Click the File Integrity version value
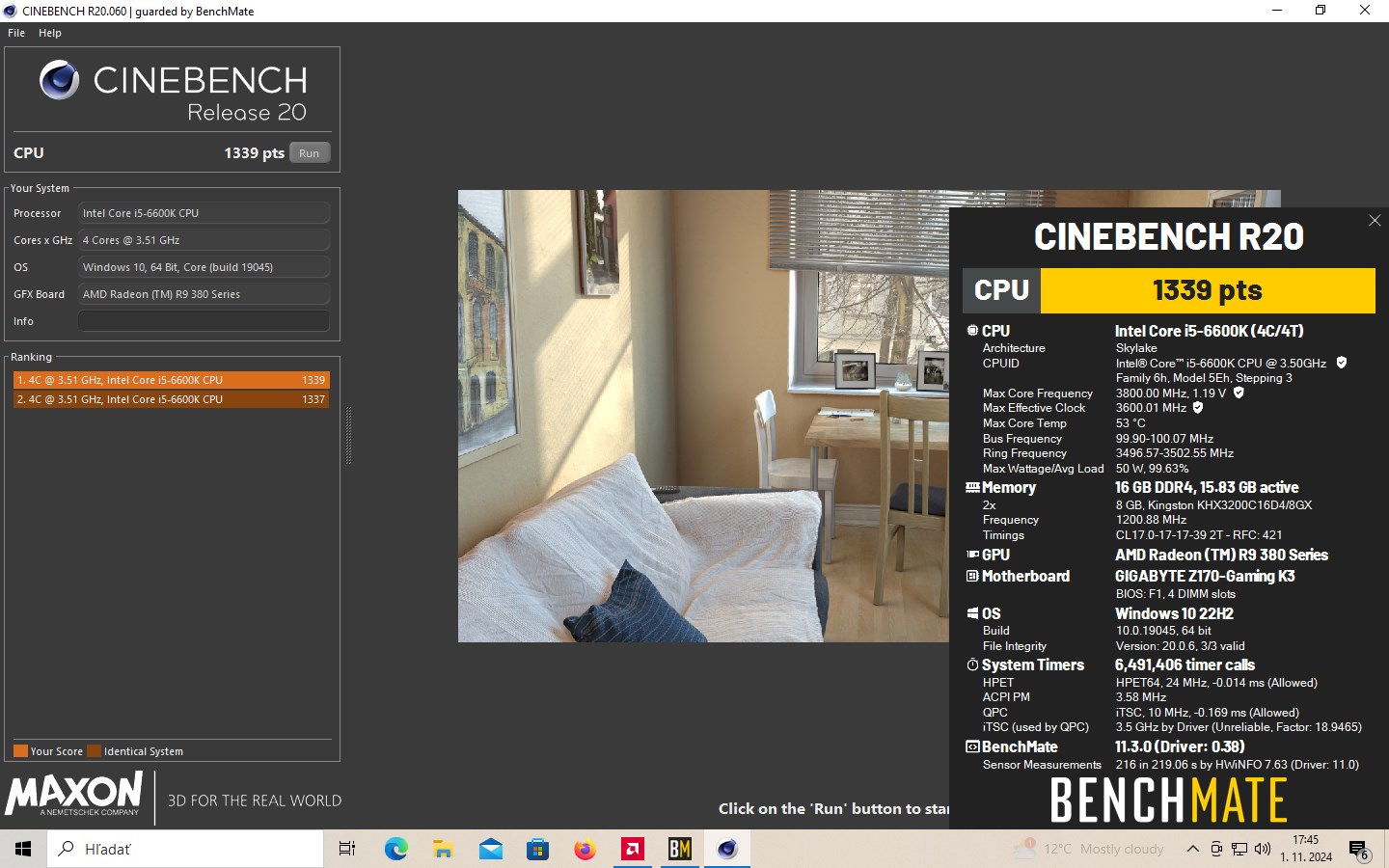The width and height of the screenshot is (1389, 868). [x=1180, y=646]
